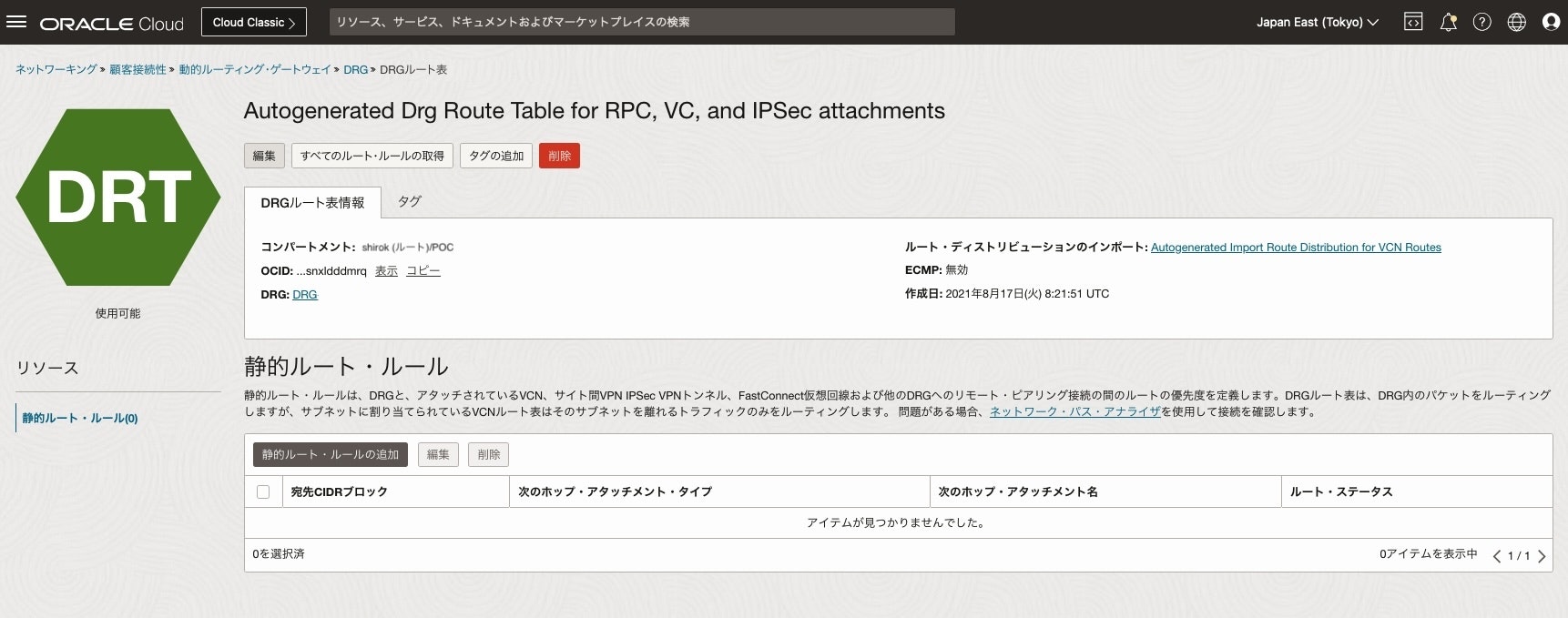Viewport: 1568px width, 618px height.
Task: Click すべてのルート・ルールの取得 button
Action: click(x=372, y=156)
